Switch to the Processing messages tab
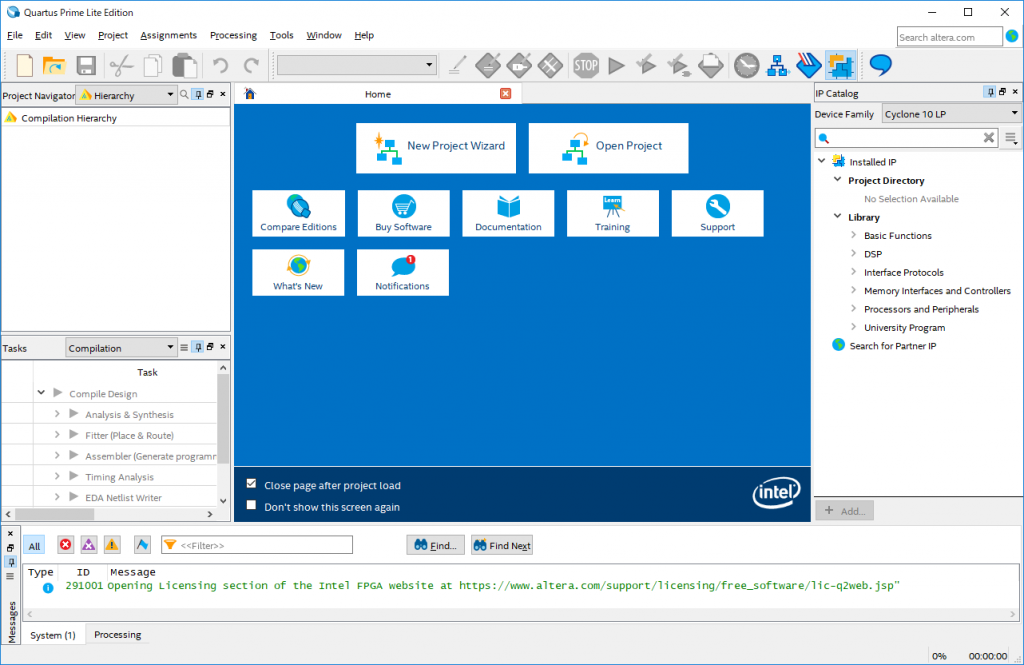Viewport: 1024px width, 665px height. point(117,634)
